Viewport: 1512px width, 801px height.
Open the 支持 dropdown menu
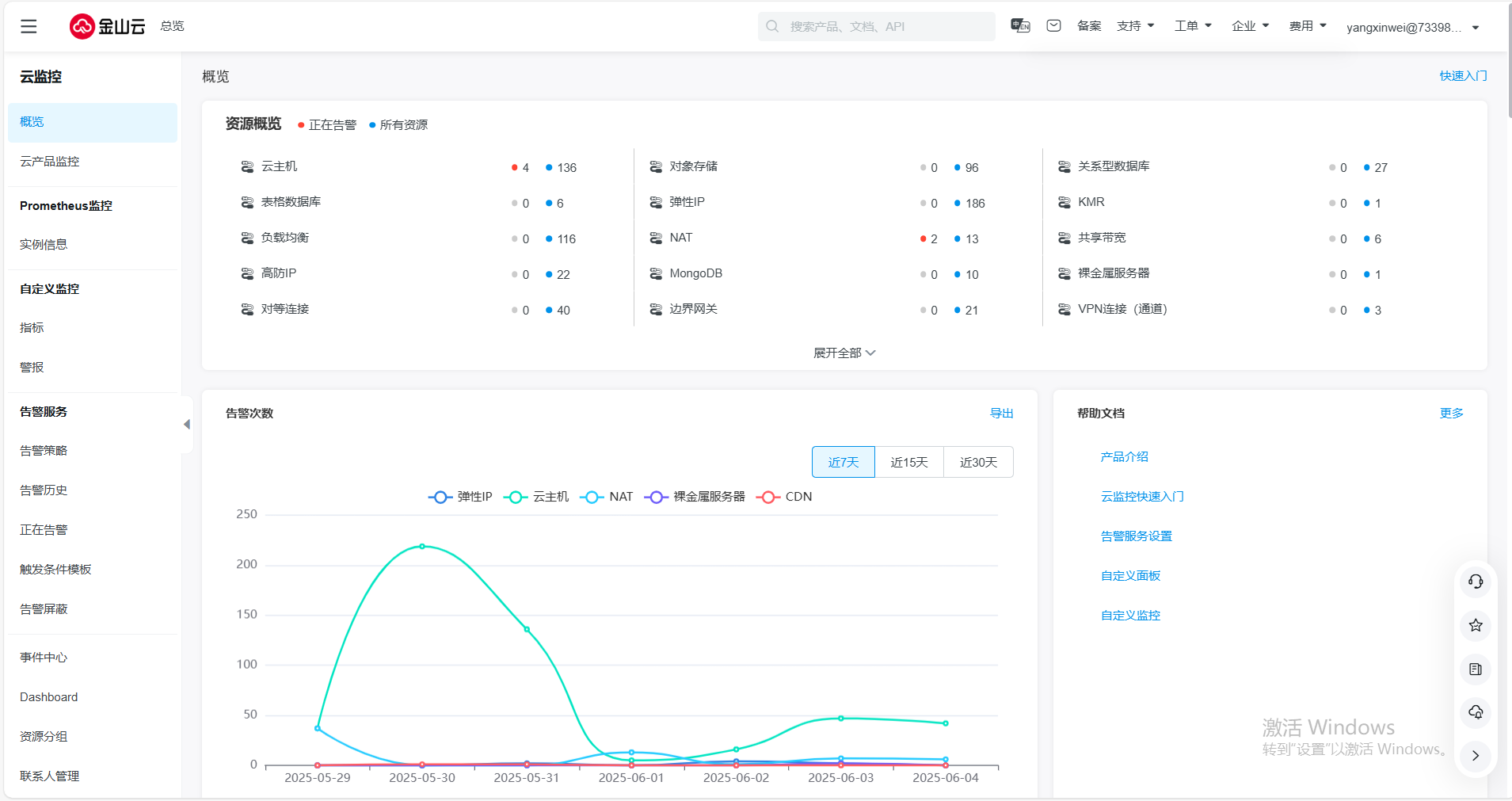point(1135,26)
